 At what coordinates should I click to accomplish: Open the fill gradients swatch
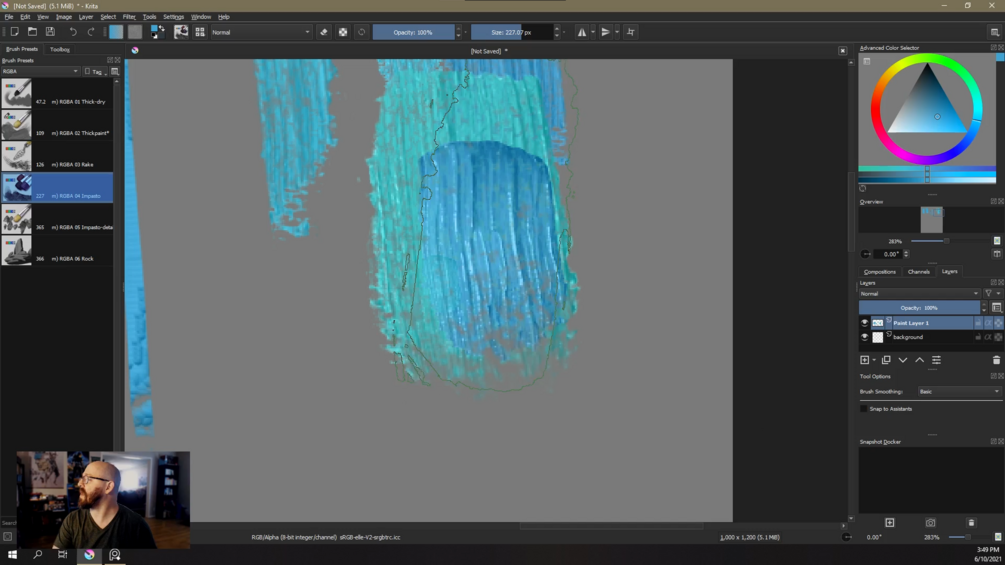click(116, 32)
